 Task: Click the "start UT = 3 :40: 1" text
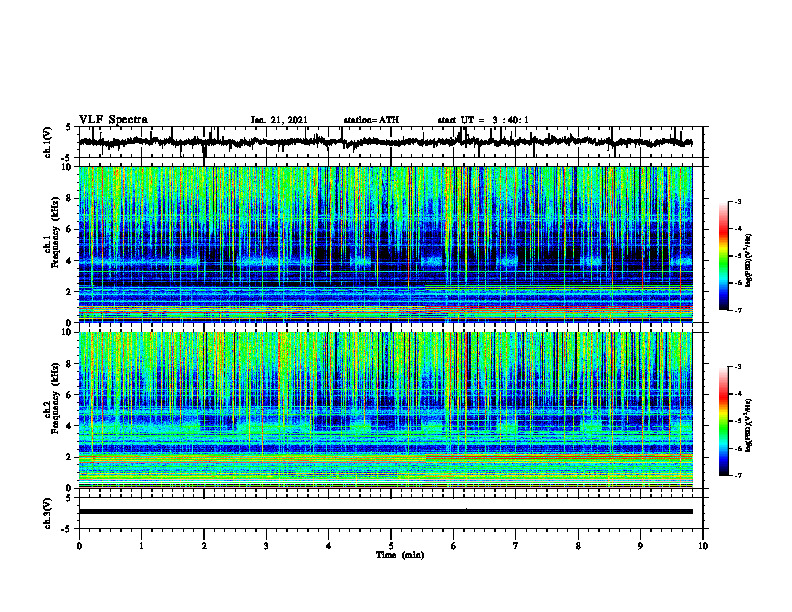click(483, 120)
